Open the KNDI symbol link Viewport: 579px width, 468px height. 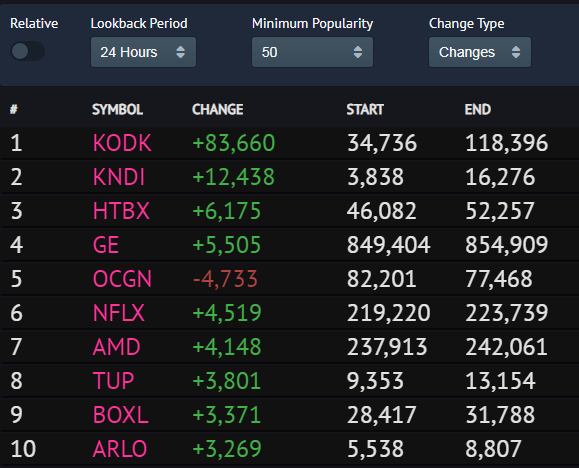tap(119, 177)
